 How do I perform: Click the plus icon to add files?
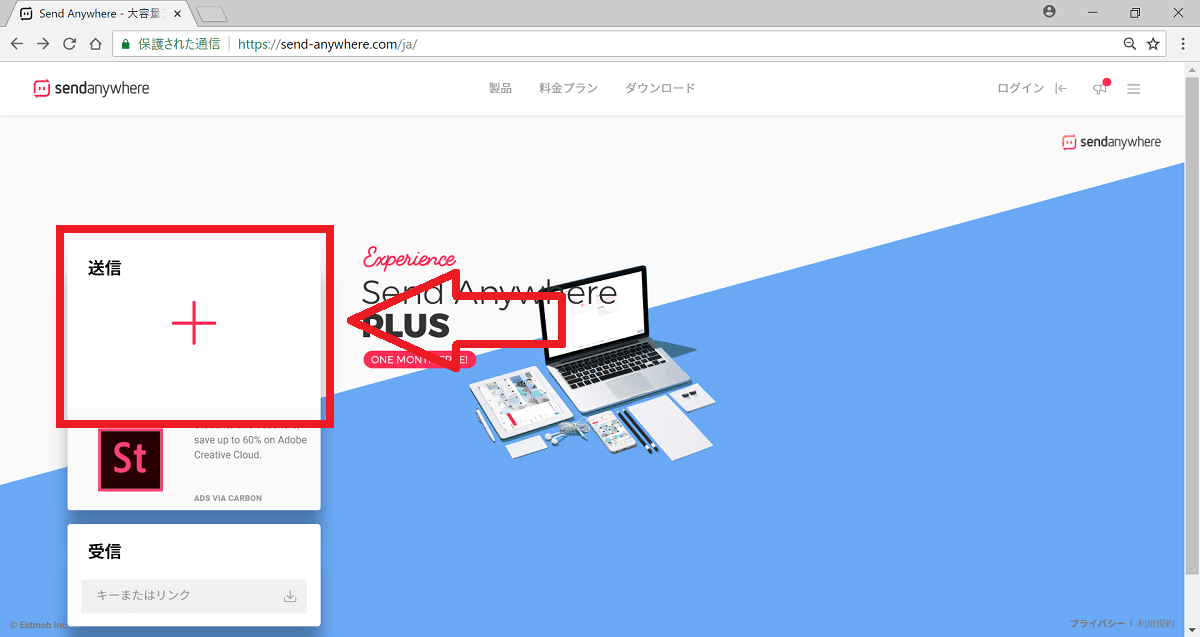tap(194, 323)
